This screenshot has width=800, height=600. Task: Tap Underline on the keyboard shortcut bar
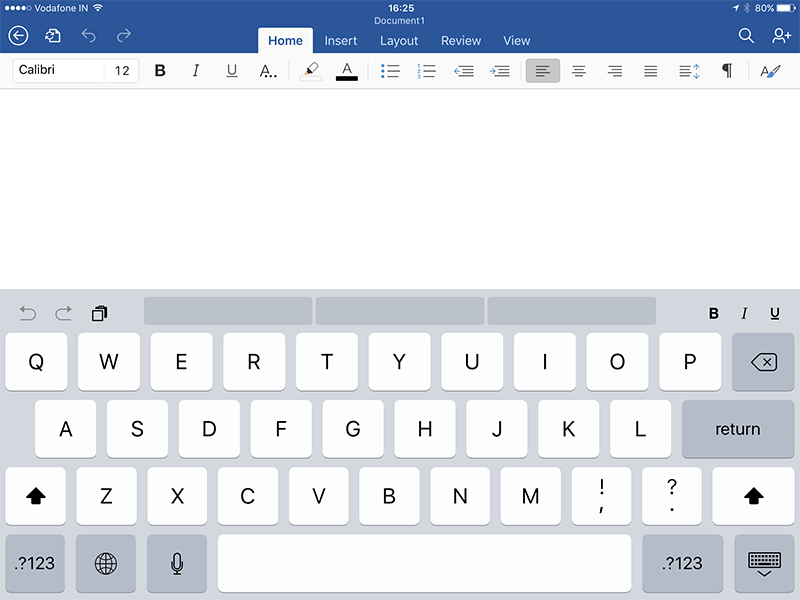tap(774, 313)
